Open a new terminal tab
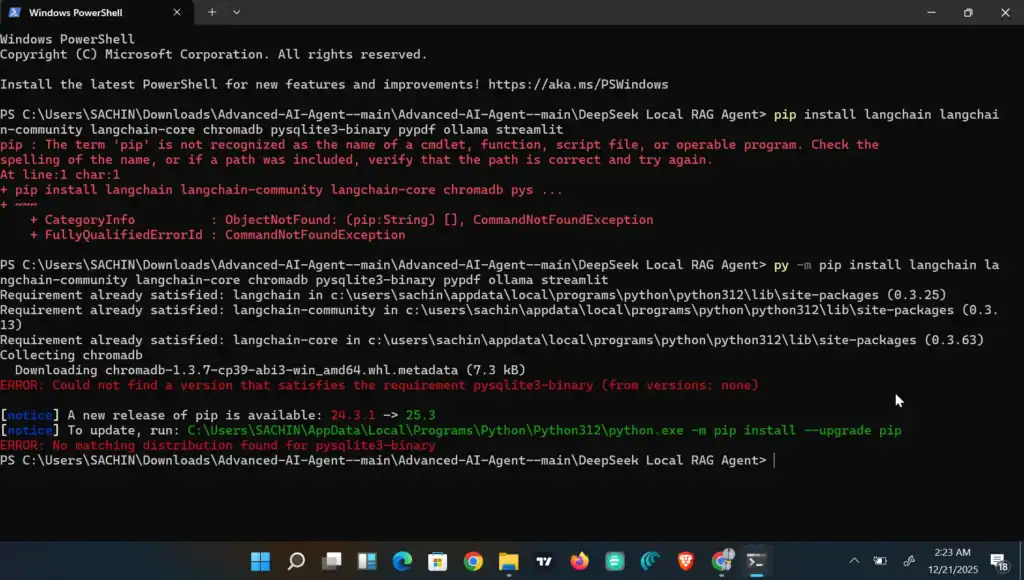The width and height of the screenshot is (1024, 580). [x=212, y=13]
